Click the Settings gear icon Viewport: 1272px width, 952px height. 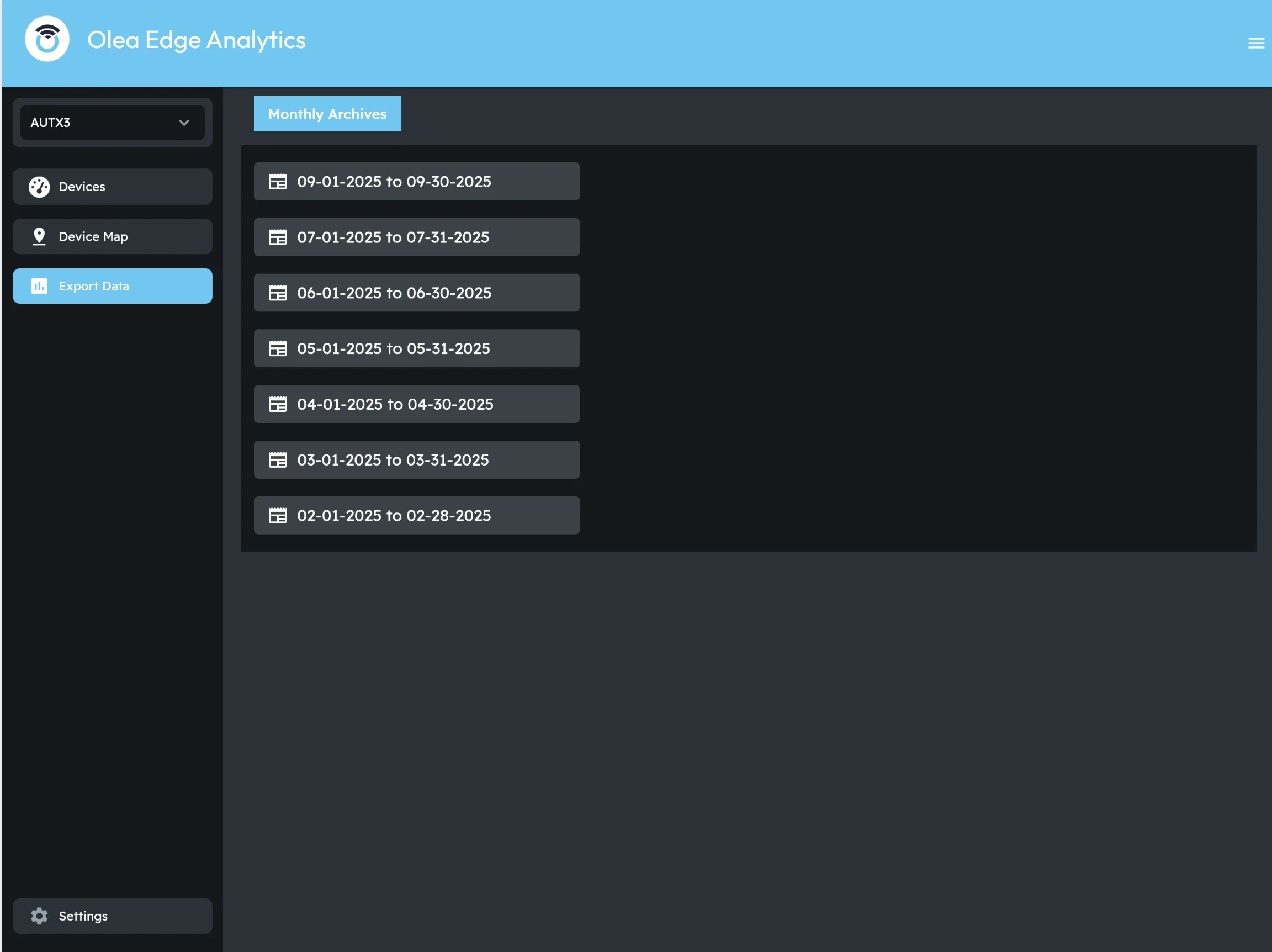[x=39, y=916]
